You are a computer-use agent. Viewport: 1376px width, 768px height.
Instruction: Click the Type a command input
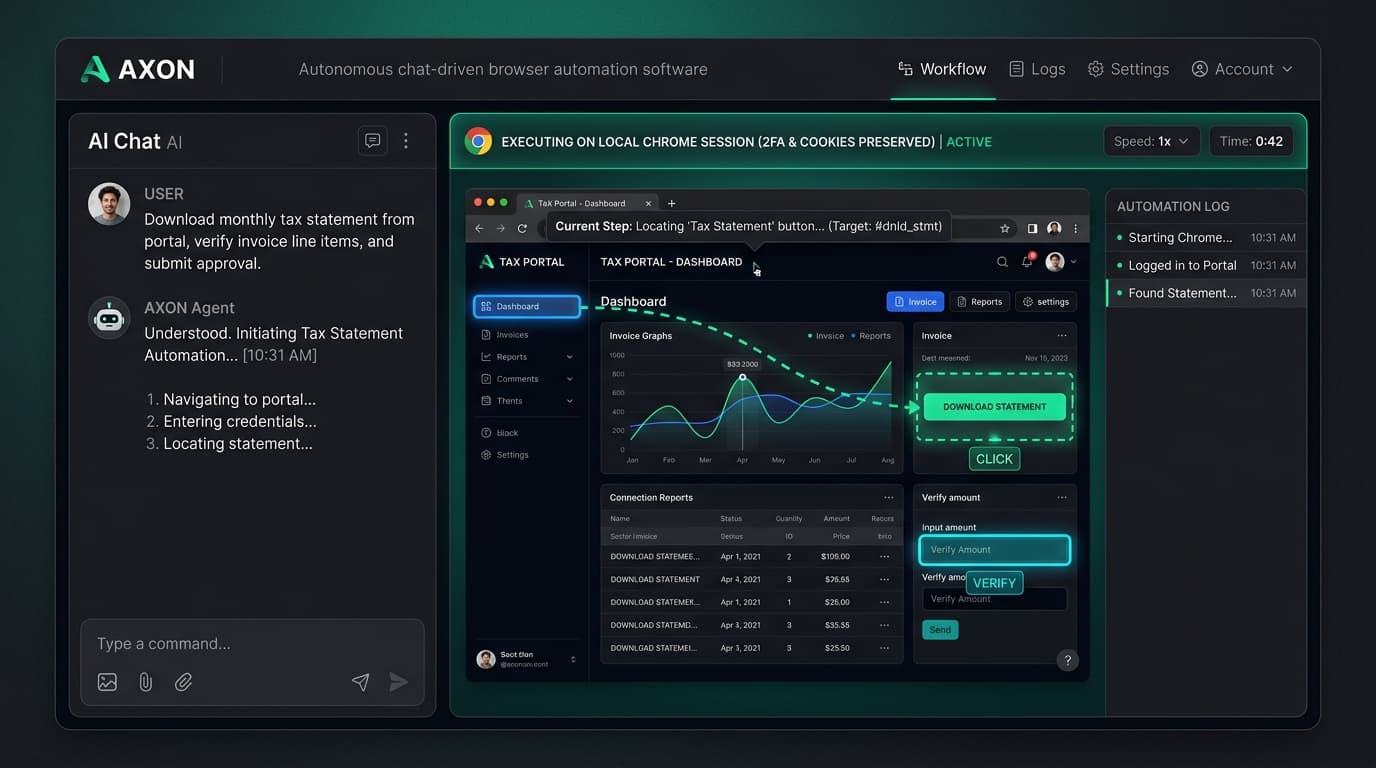point(252,644)
